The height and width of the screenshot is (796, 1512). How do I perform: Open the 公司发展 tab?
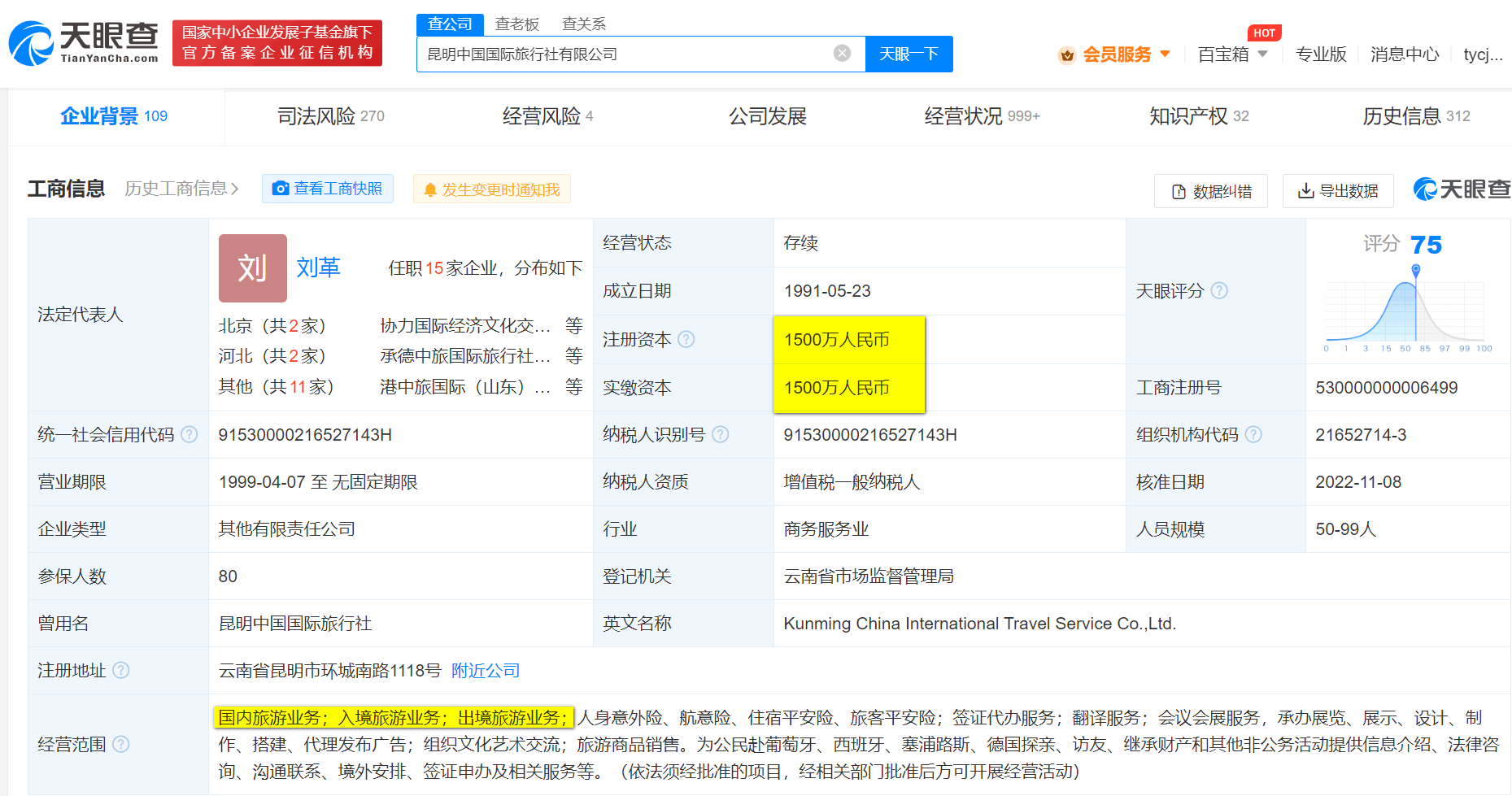(767, 116)
